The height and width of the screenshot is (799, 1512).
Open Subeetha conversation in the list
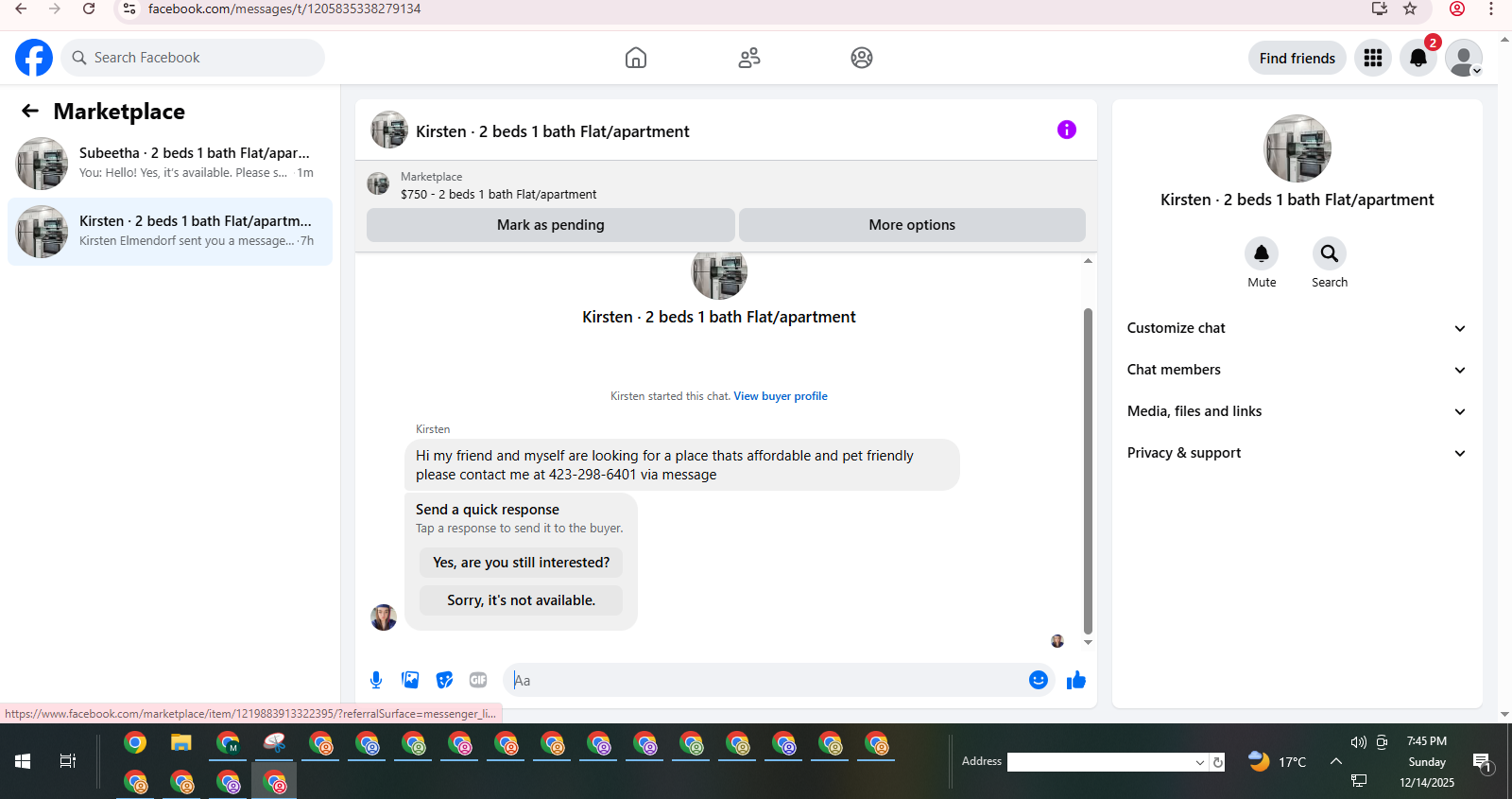[x=170, y=164]
